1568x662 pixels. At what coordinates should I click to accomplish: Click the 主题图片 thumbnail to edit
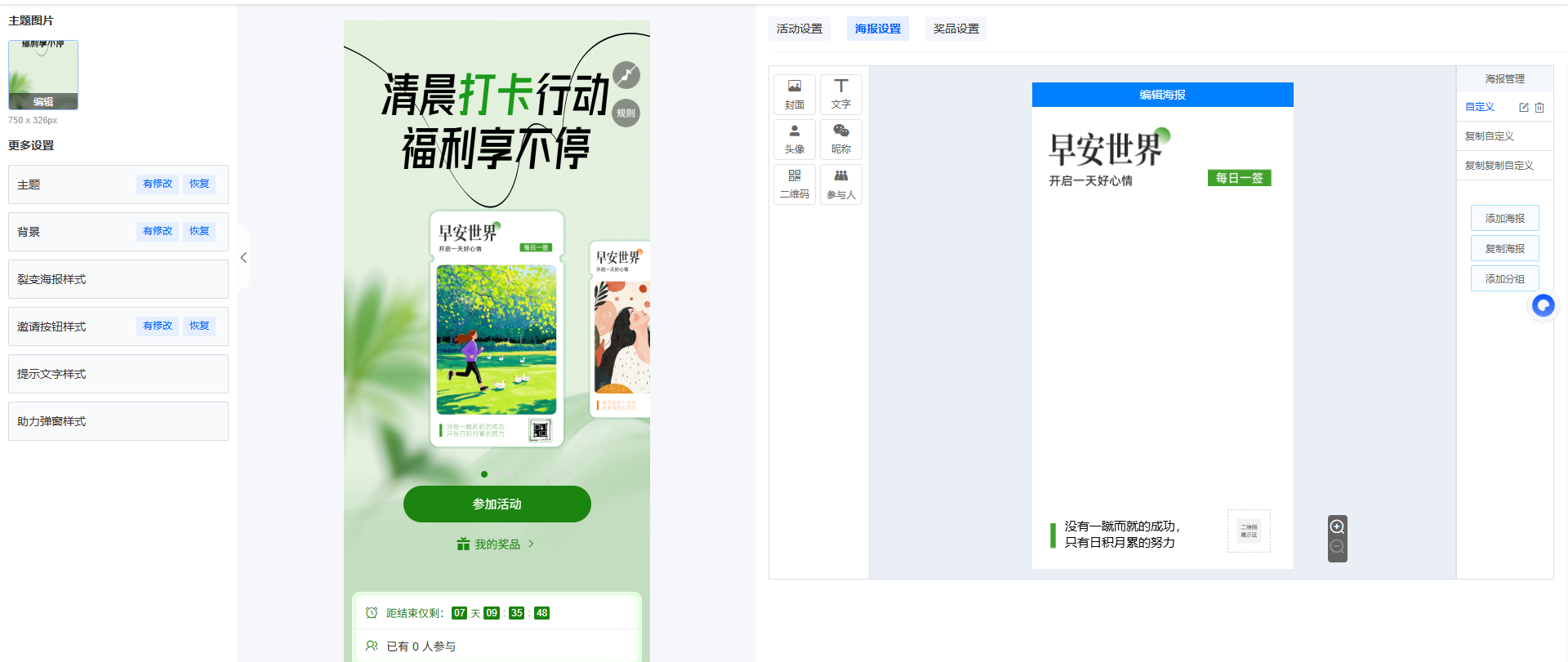coord(43,75)
